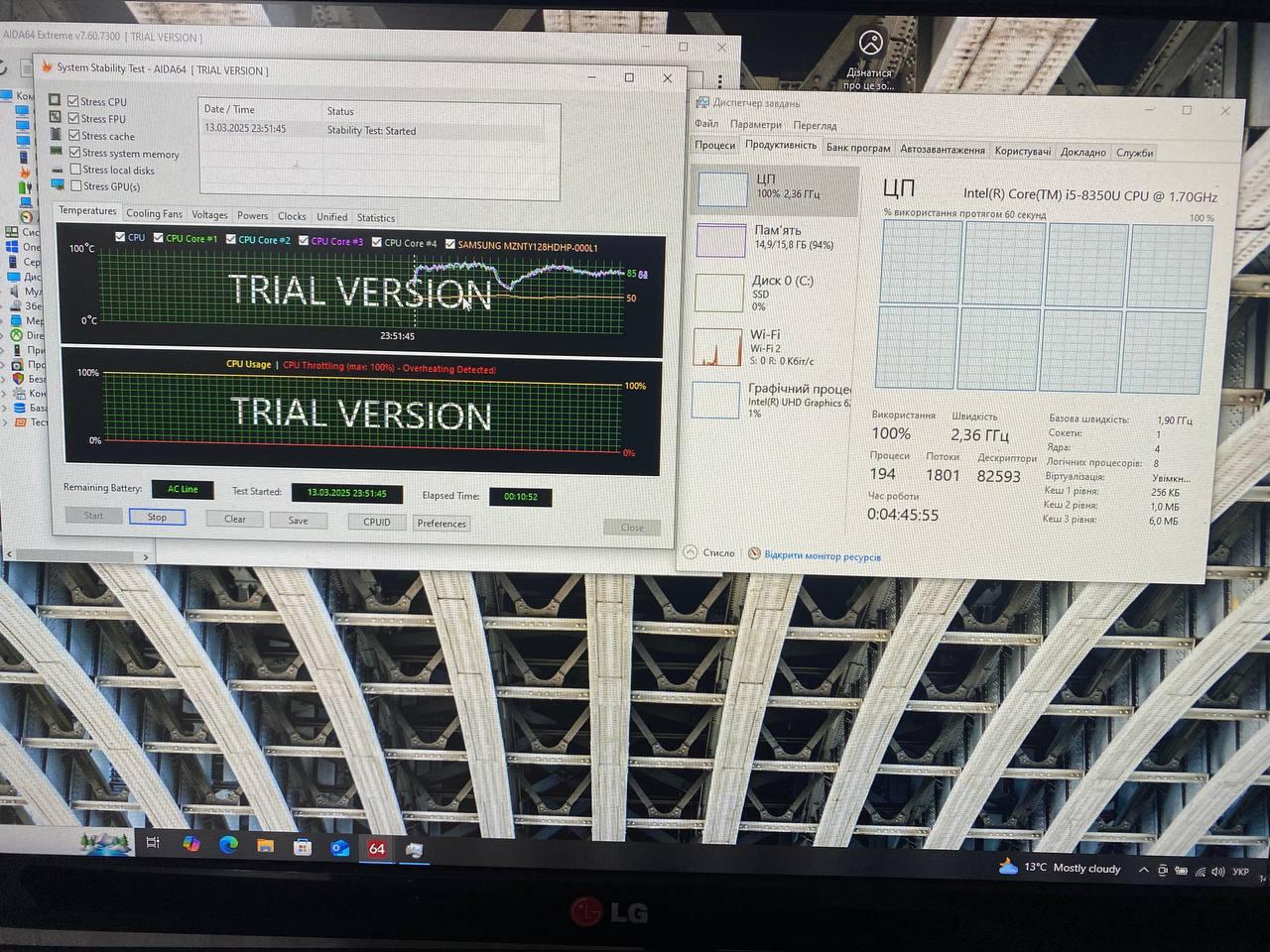Switch to Statistics tab
The height and width of the screenshot is (952, 1270).
click(375, 218)
